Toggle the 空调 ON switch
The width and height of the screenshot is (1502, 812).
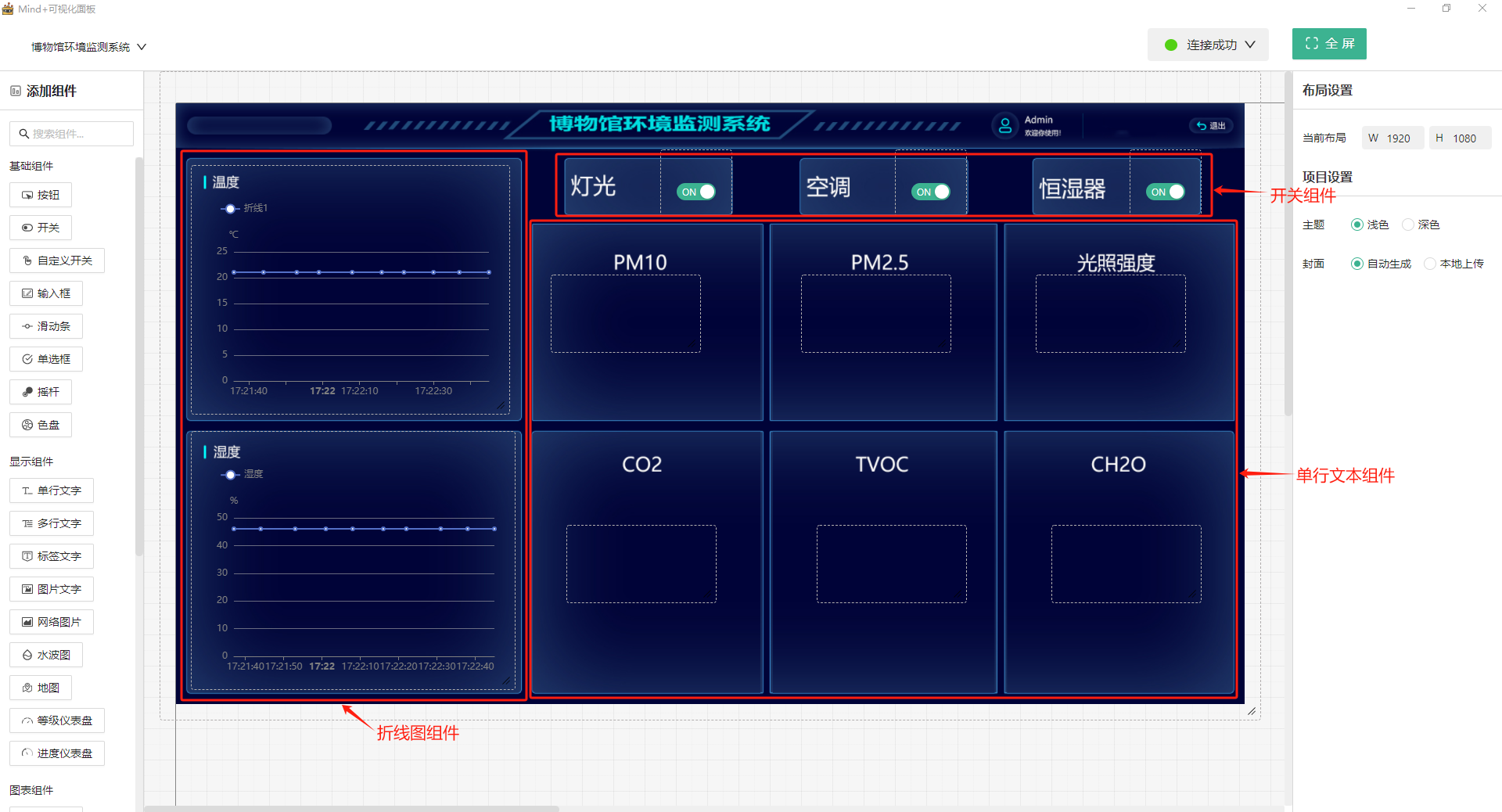click(x=931, y=192)
